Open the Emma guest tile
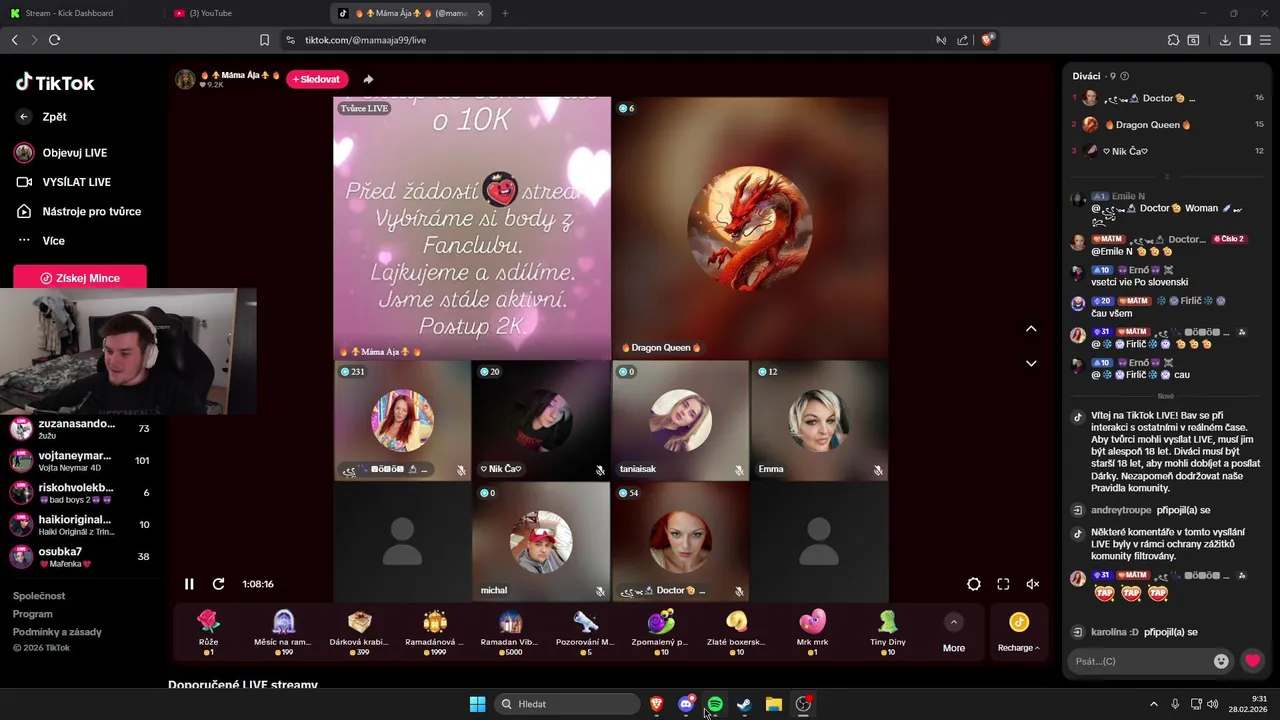Image resolution: width=1280 pixels, height=720 pixels. [819, 420]
